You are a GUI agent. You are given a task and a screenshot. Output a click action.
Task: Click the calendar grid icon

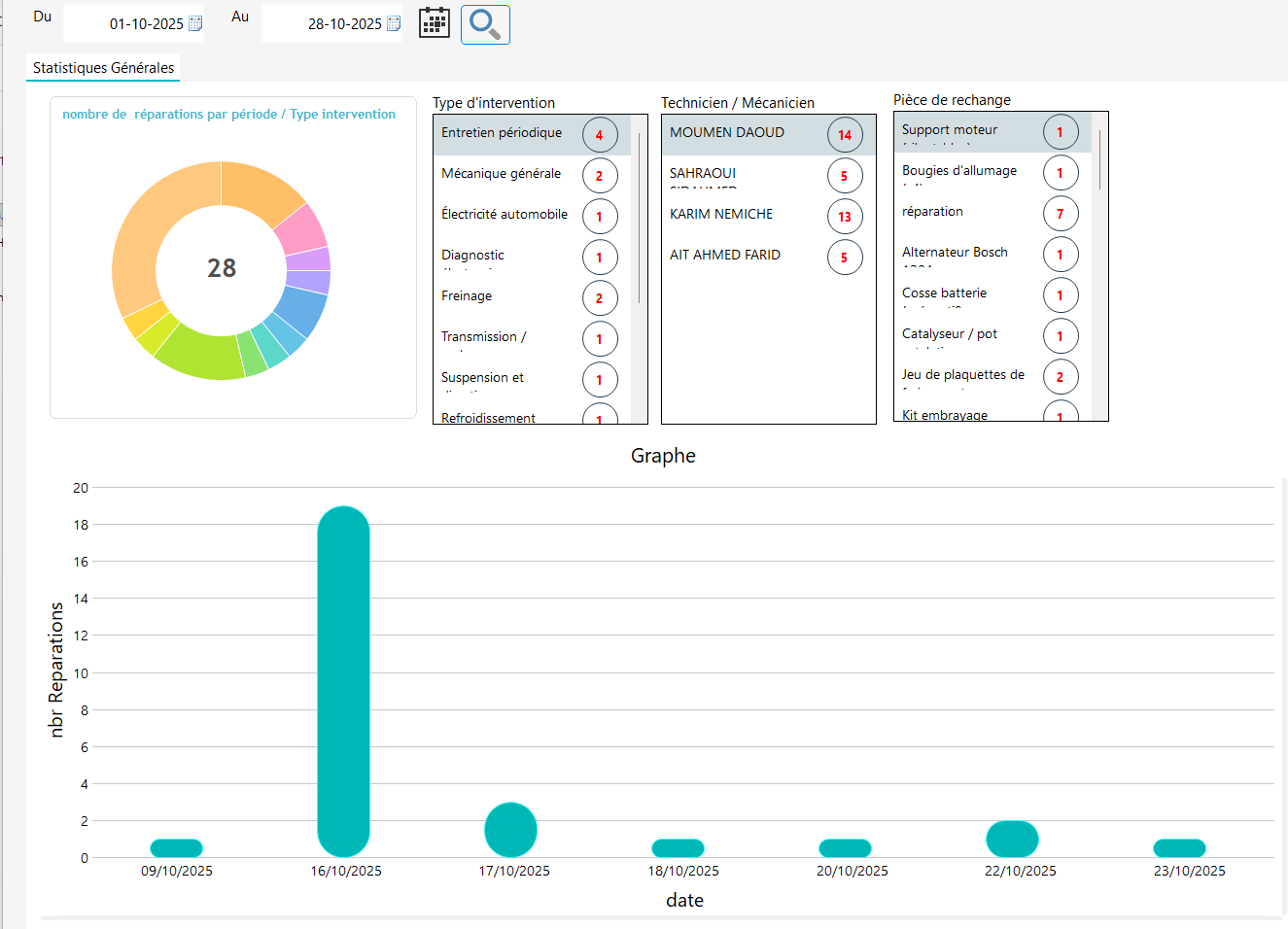435,23
